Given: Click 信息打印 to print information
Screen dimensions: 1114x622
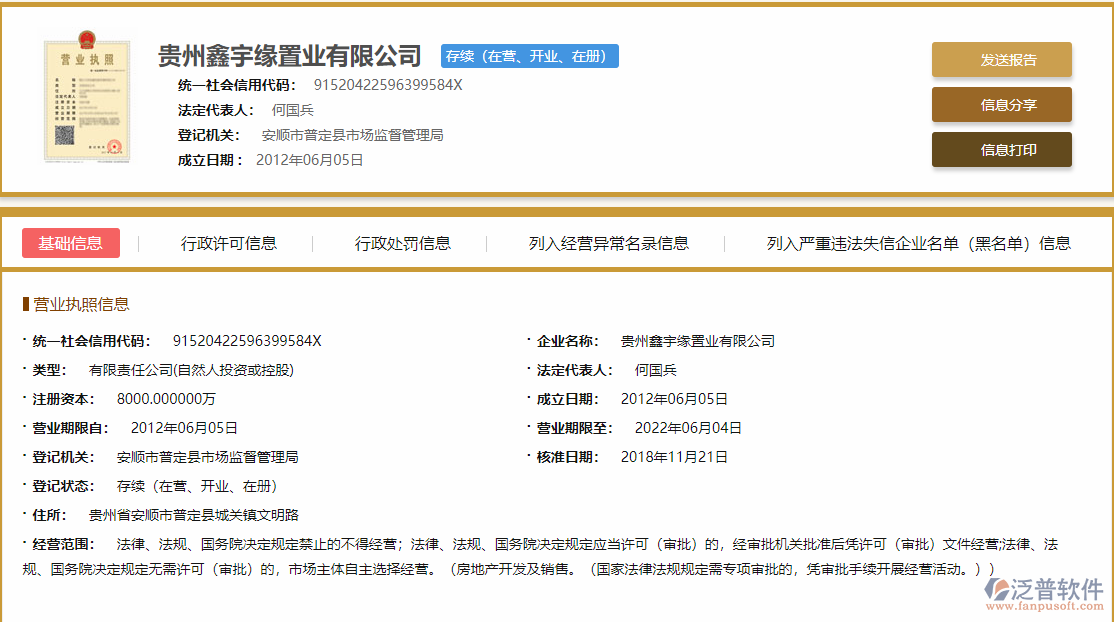Looking at the screenshot, I should (1001, 149).
